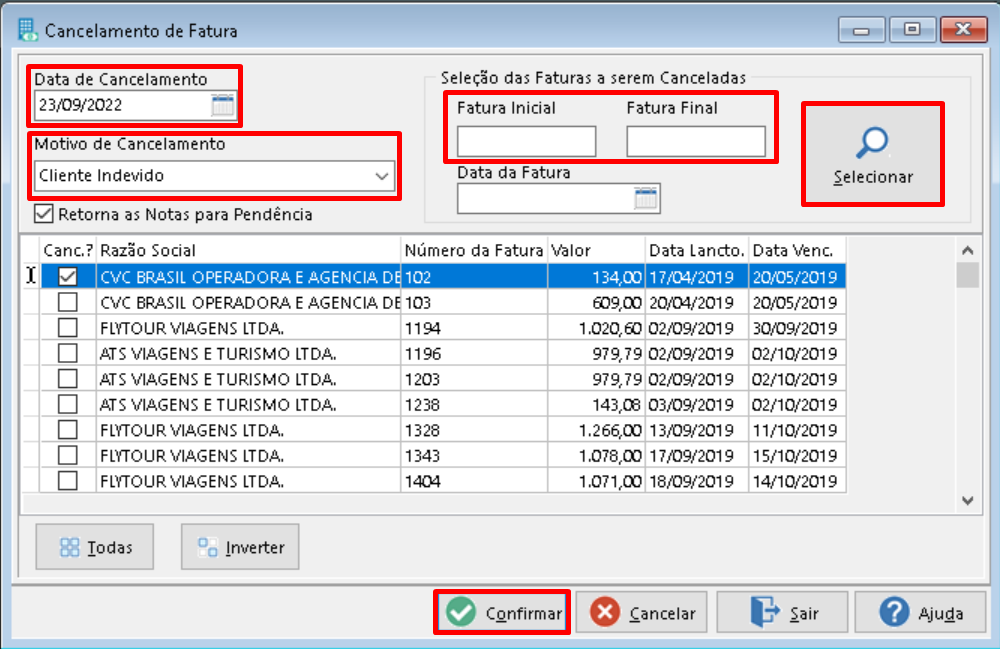Toggle Retorna as Notas para Pendência checkbox
The width and height of the screenshot is (1000, 649).
click(x=43, y=214)
